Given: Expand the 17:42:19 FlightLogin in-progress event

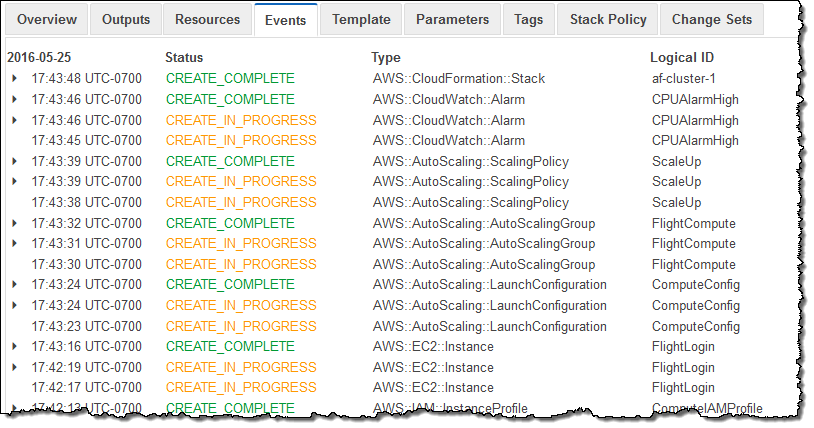Looking at the screenshot, I should (14, 367).
